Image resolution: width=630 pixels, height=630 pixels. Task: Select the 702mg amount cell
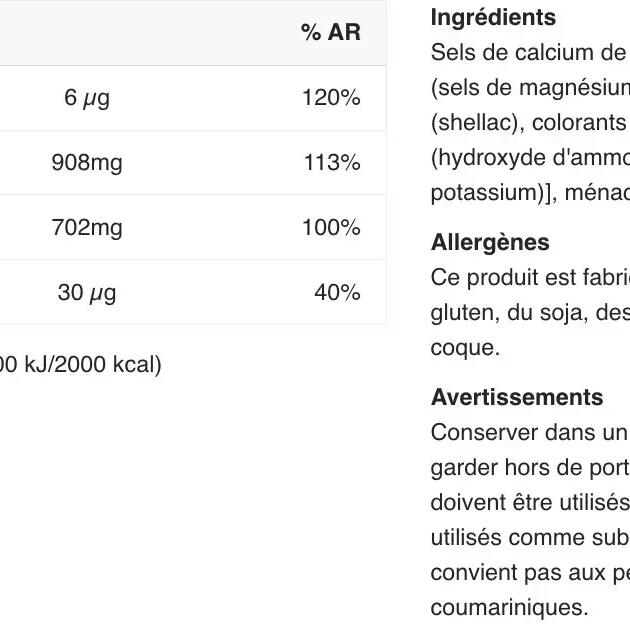pyautogui.click(x=87, y=228)
